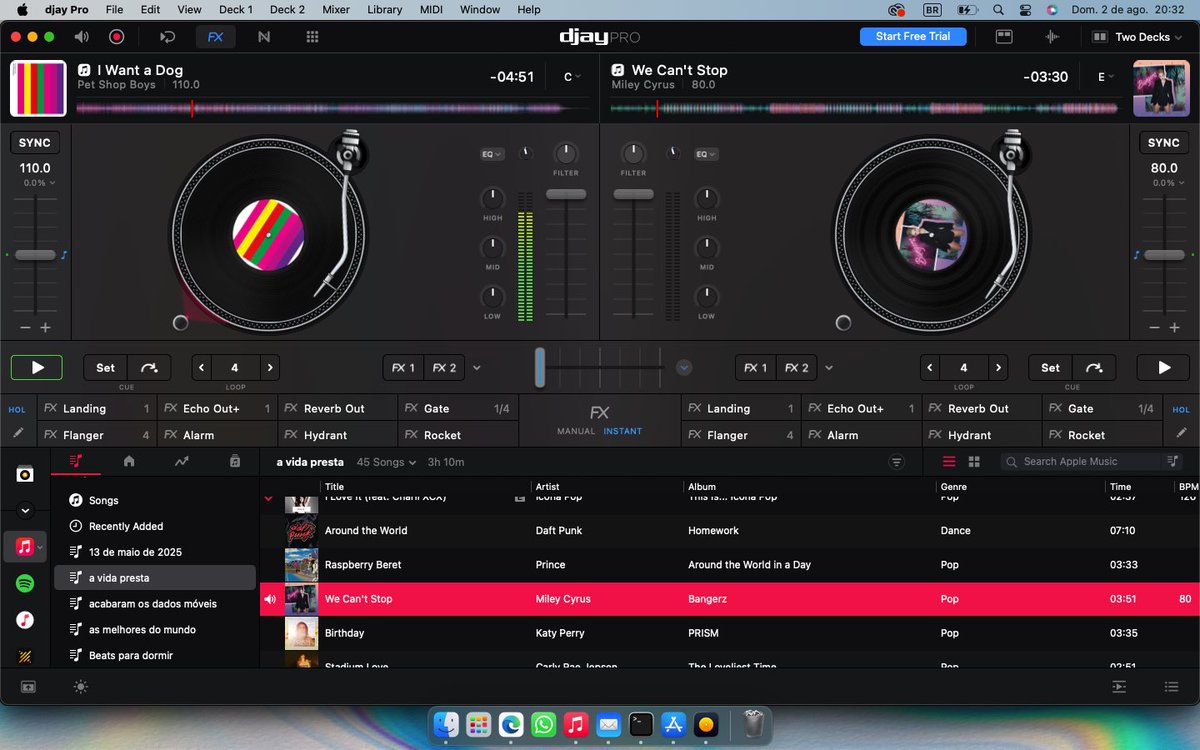This screenshot has width=1200, height=750.
Task: Open the Library menu in the menu bar
Action: pyautogui.click(x=385, y=10)
